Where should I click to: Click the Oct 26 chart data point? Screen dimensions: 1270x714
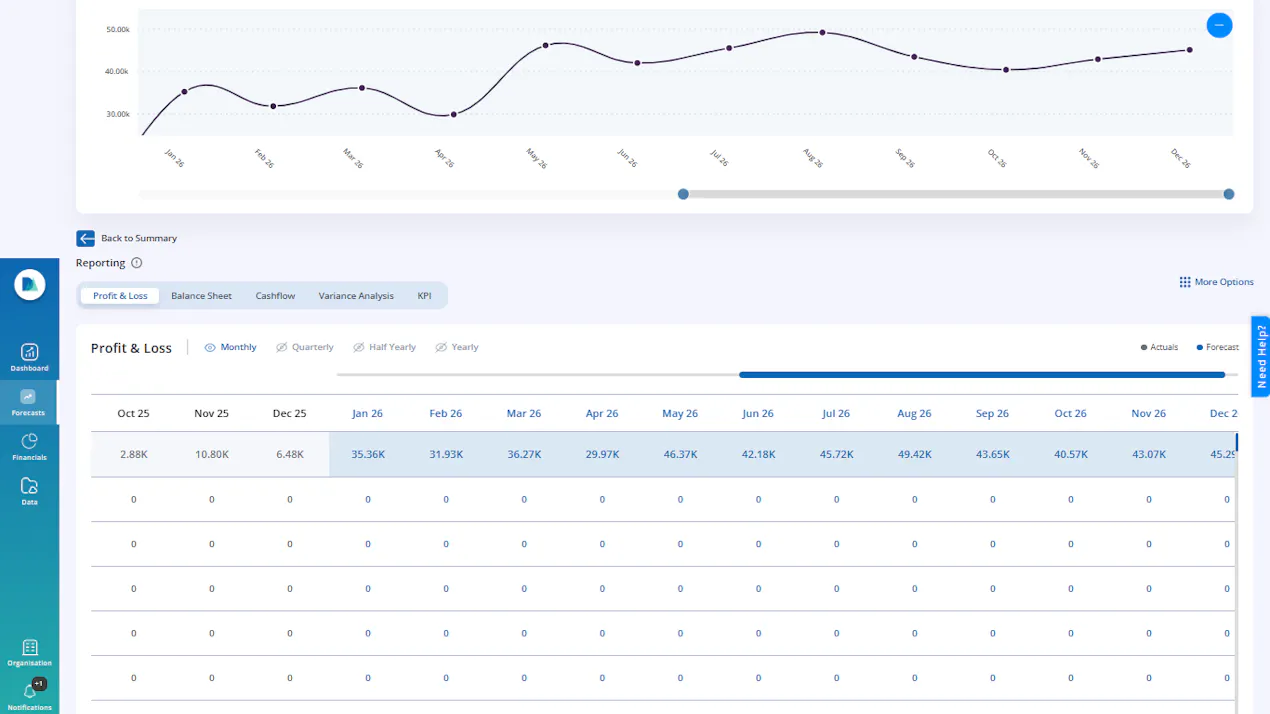point(1006,70)
